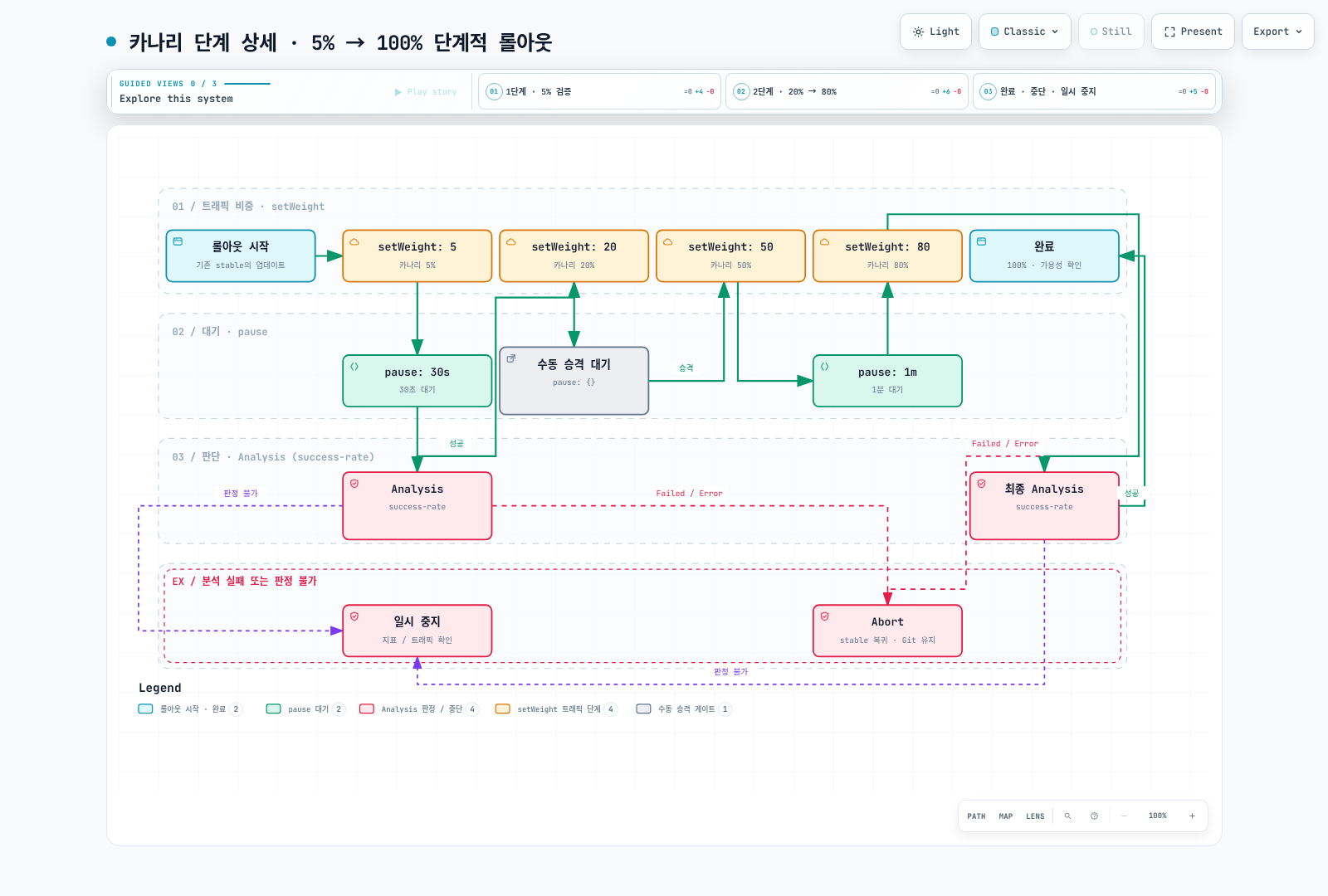The height and width of the screenshot is (896, 1328).
Task: Click the cloud icon on setWeight: 50
Action: tap(668, 242)
